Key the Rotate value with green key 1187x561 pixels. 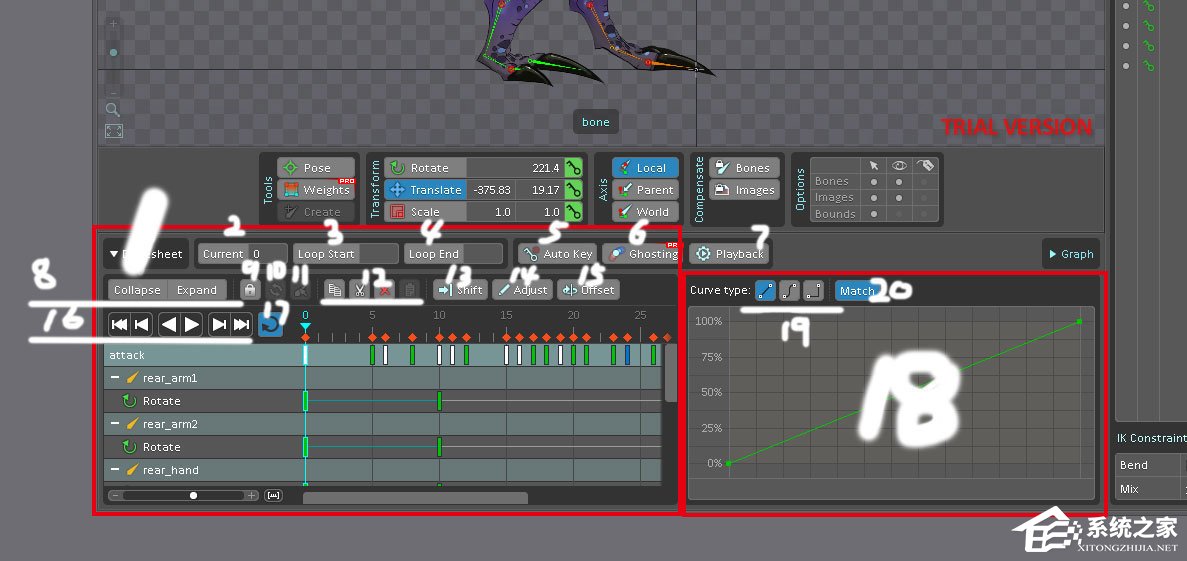tap(574, 167)
